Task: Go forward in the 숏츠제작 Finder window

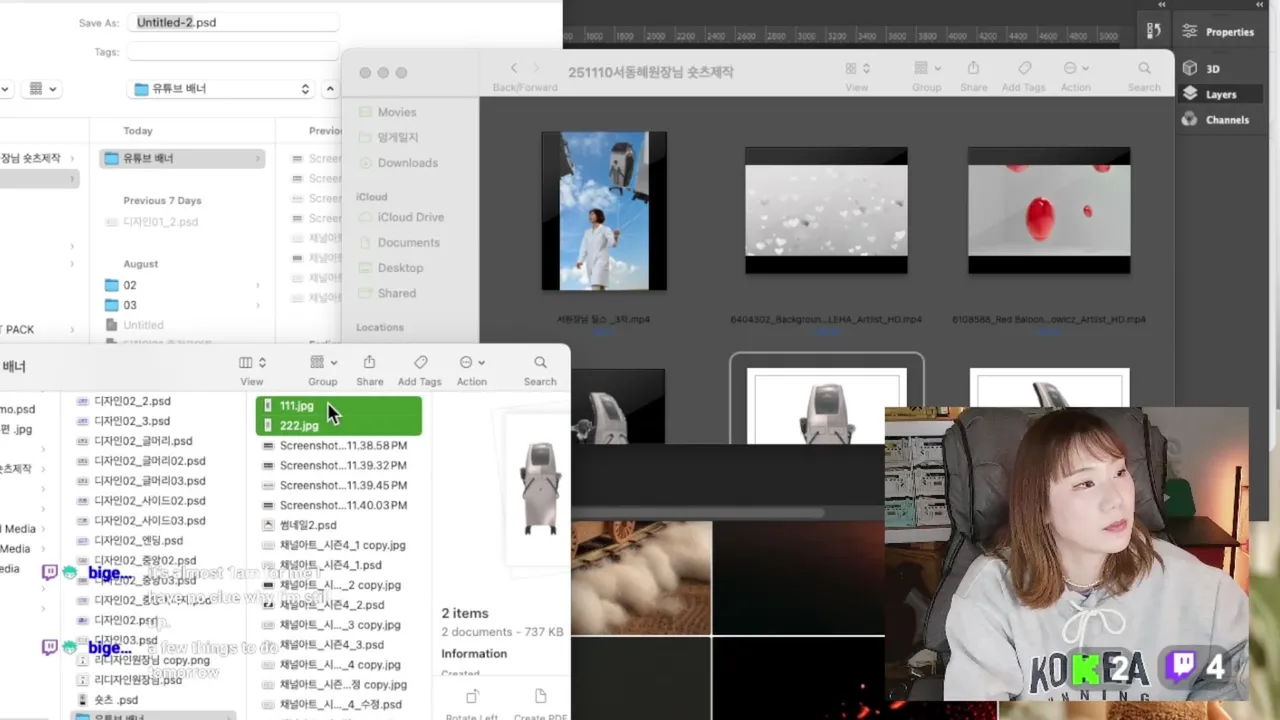Action: (536, 68)
